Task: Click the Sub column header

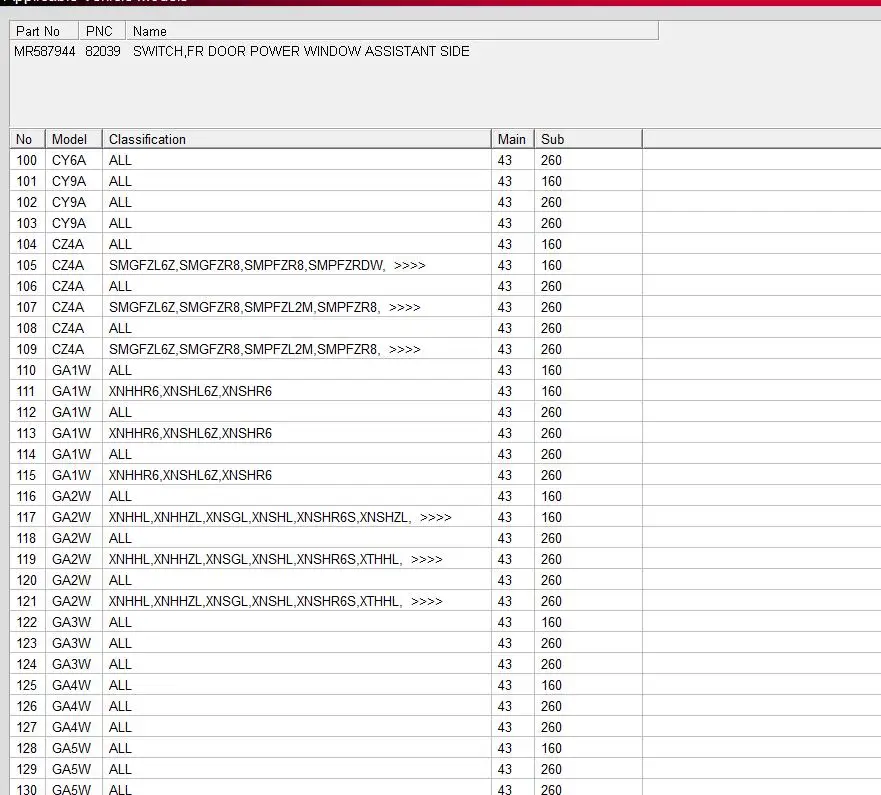Action: click(x=588, y=139)
